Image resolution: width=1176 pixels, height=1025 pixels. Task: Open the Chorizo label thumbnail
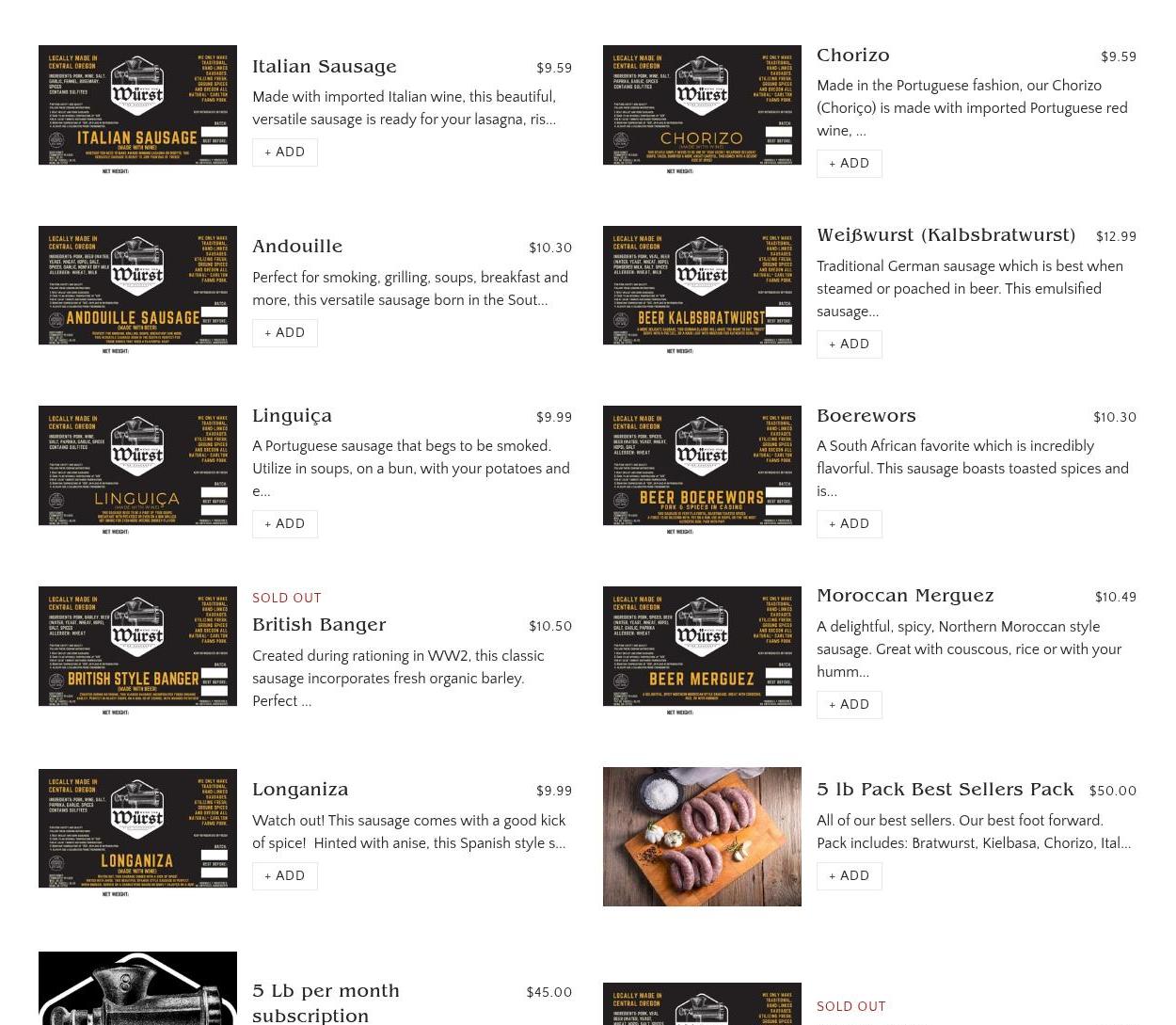coord(702,109)
